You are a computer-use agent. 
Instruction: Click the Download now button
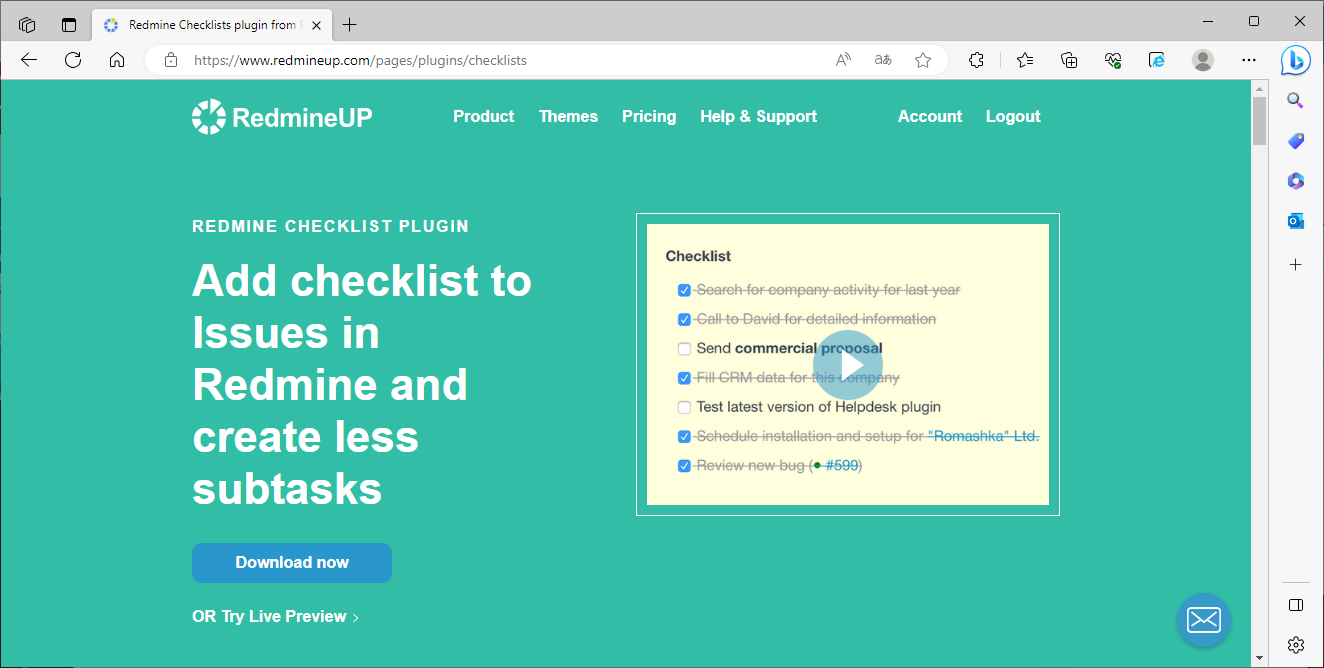(x=291, y=562)
